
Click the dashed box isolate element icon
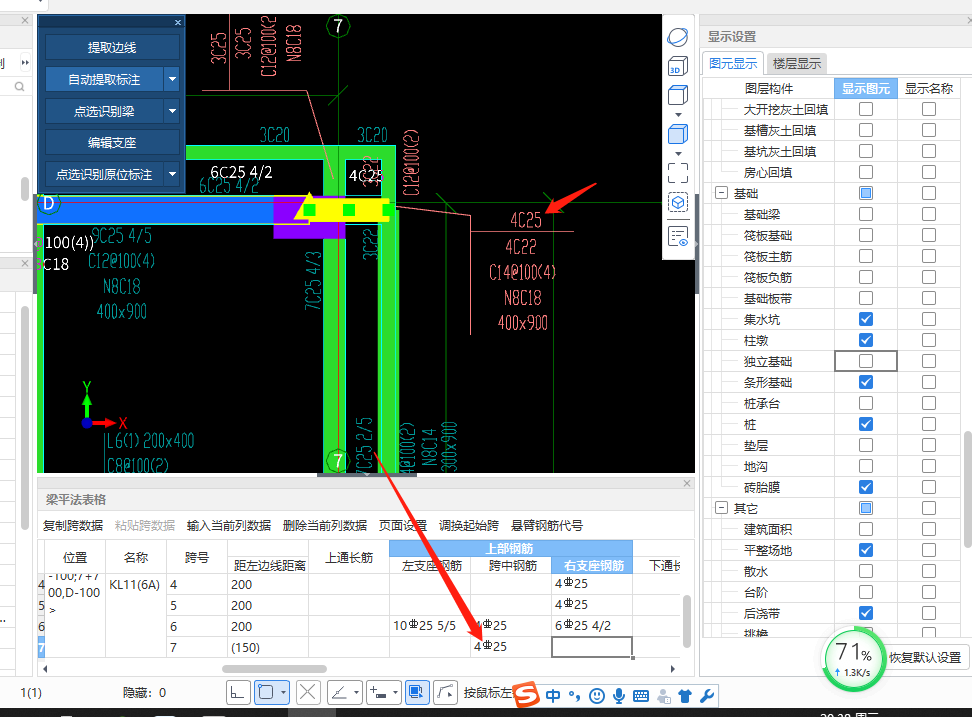point(678,202)
